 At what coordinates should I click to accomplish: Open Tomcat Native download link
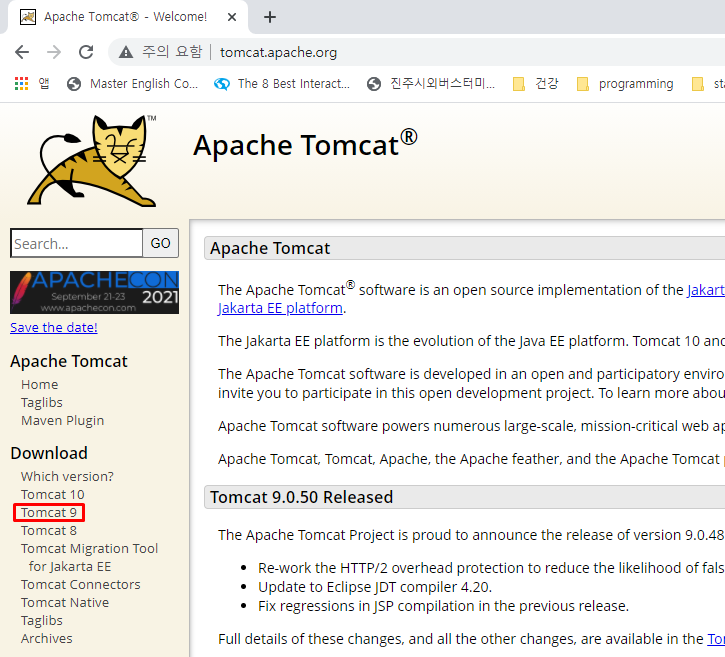coord(65,602)
